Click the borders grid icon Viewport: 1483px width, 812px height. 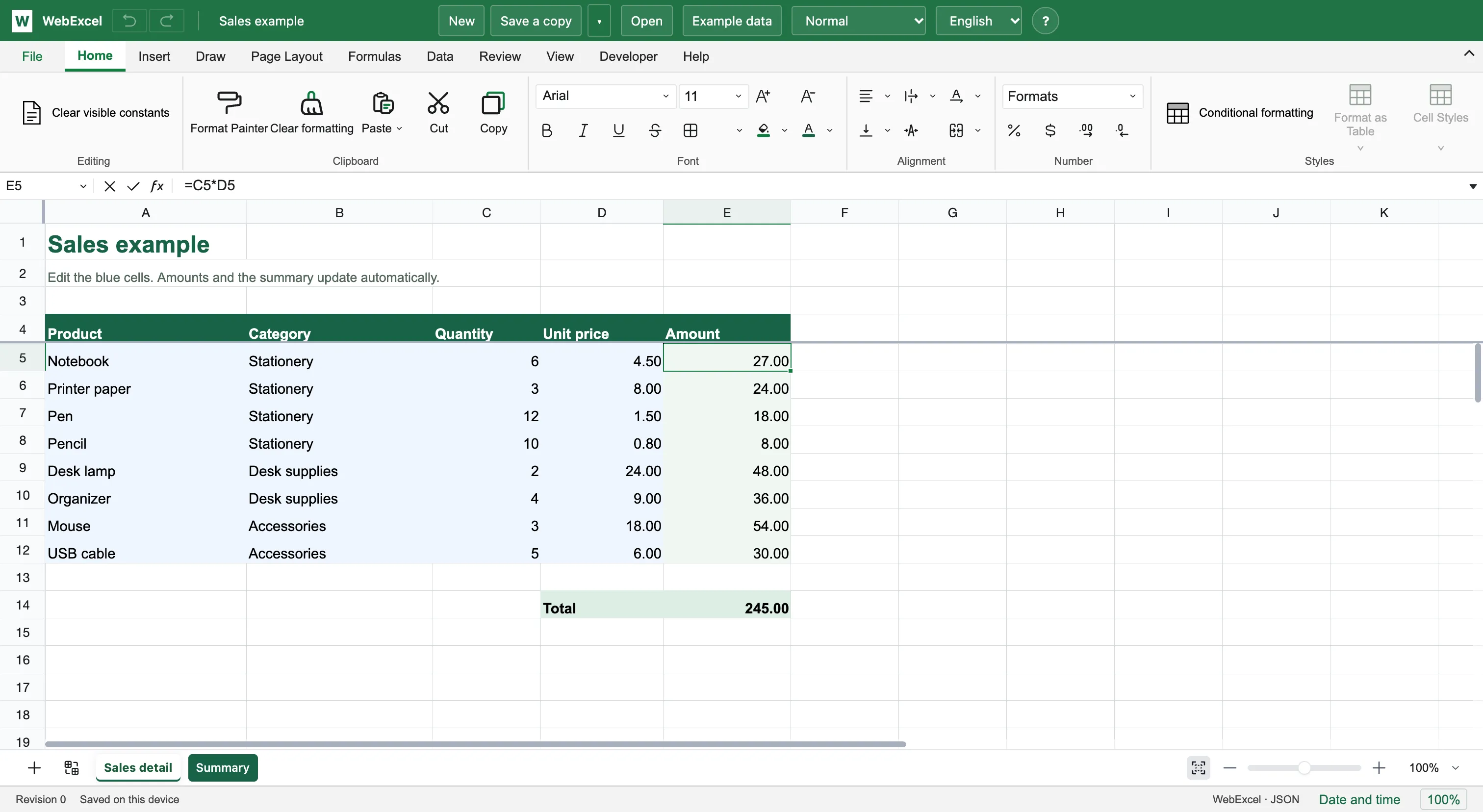point(690,130)
